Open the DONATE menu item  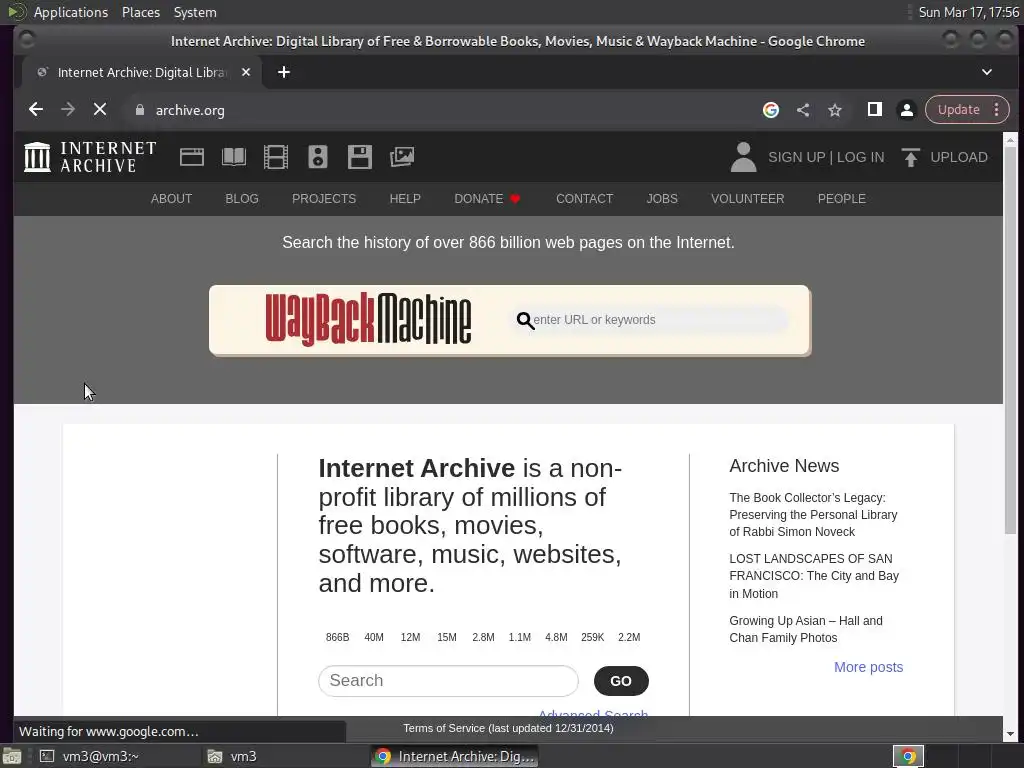(x=487, y=199)
